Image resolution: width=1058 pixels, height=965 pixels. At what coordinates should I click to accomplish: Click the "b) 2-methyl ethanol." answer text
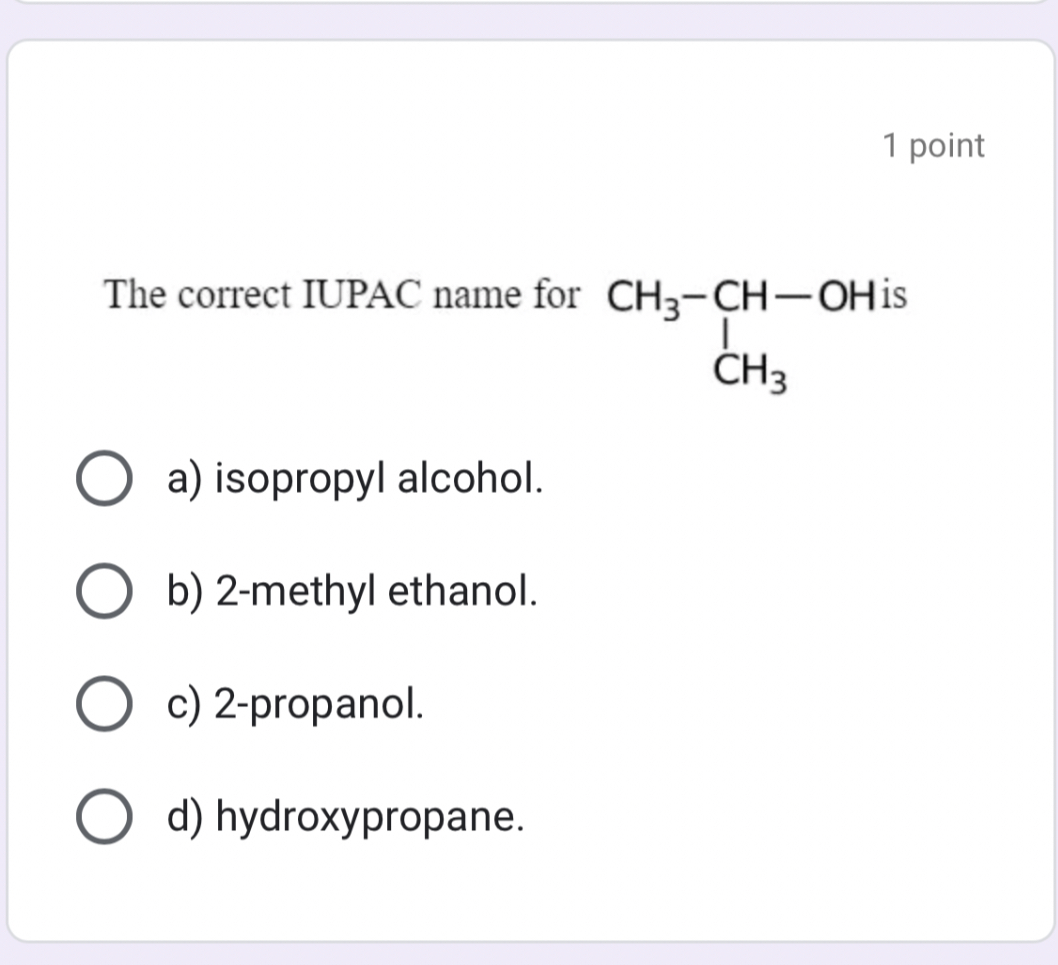click(353, 593)
